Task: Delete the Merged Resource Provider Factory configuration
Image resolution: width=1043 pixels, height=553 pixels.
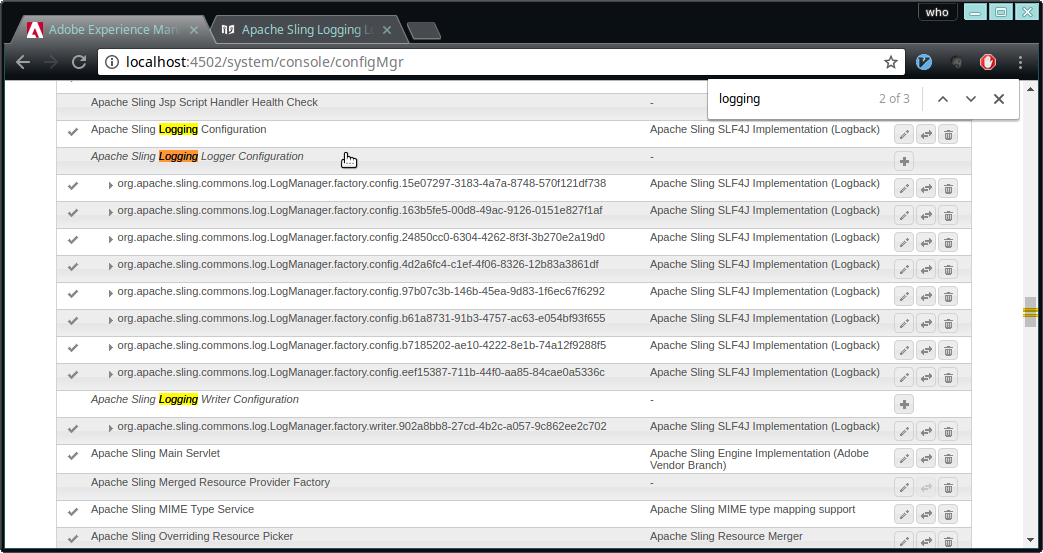Action: [949, 488]
